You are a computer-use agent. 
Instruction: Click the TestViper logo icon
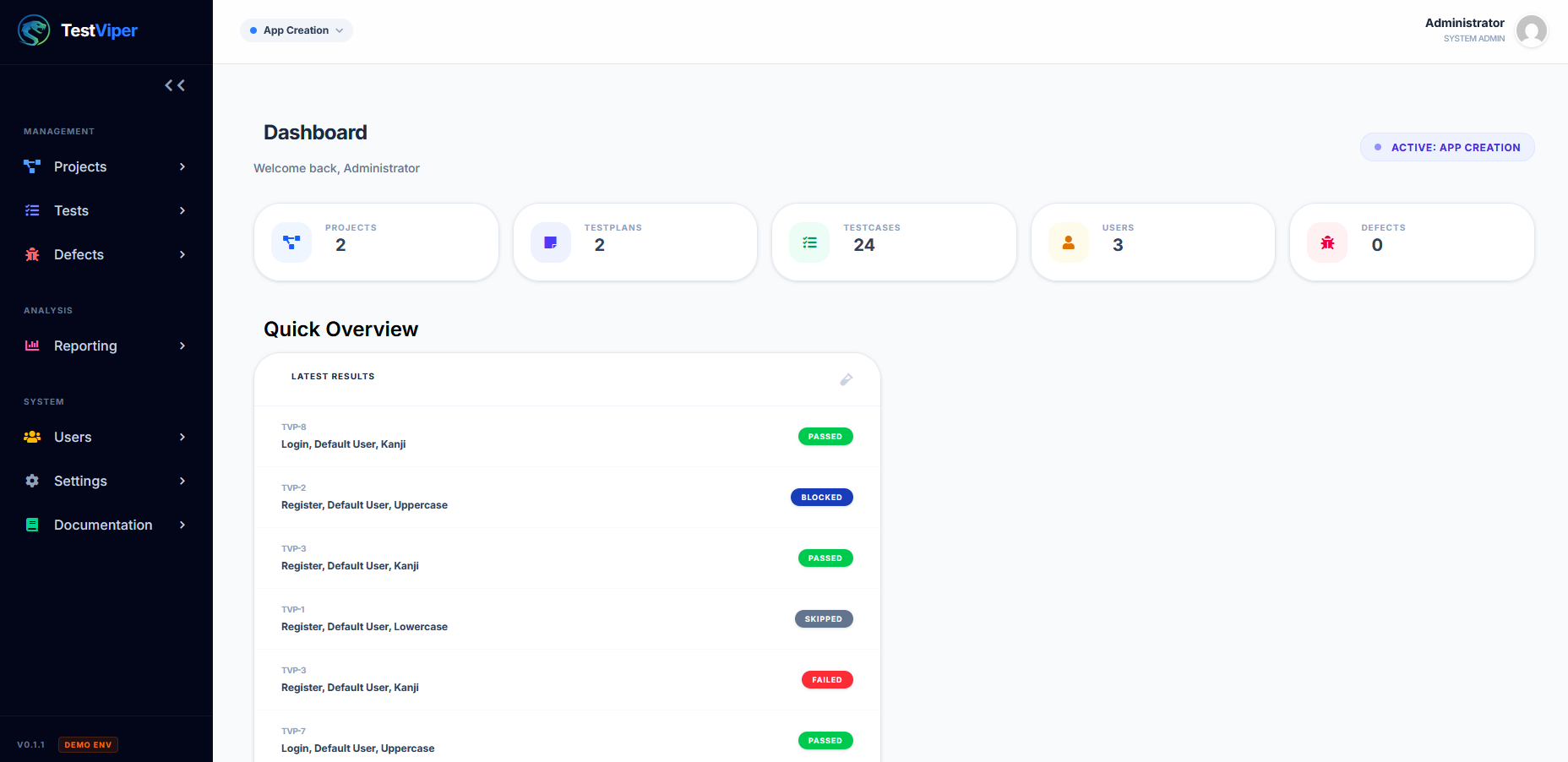[x=33, y=30]
